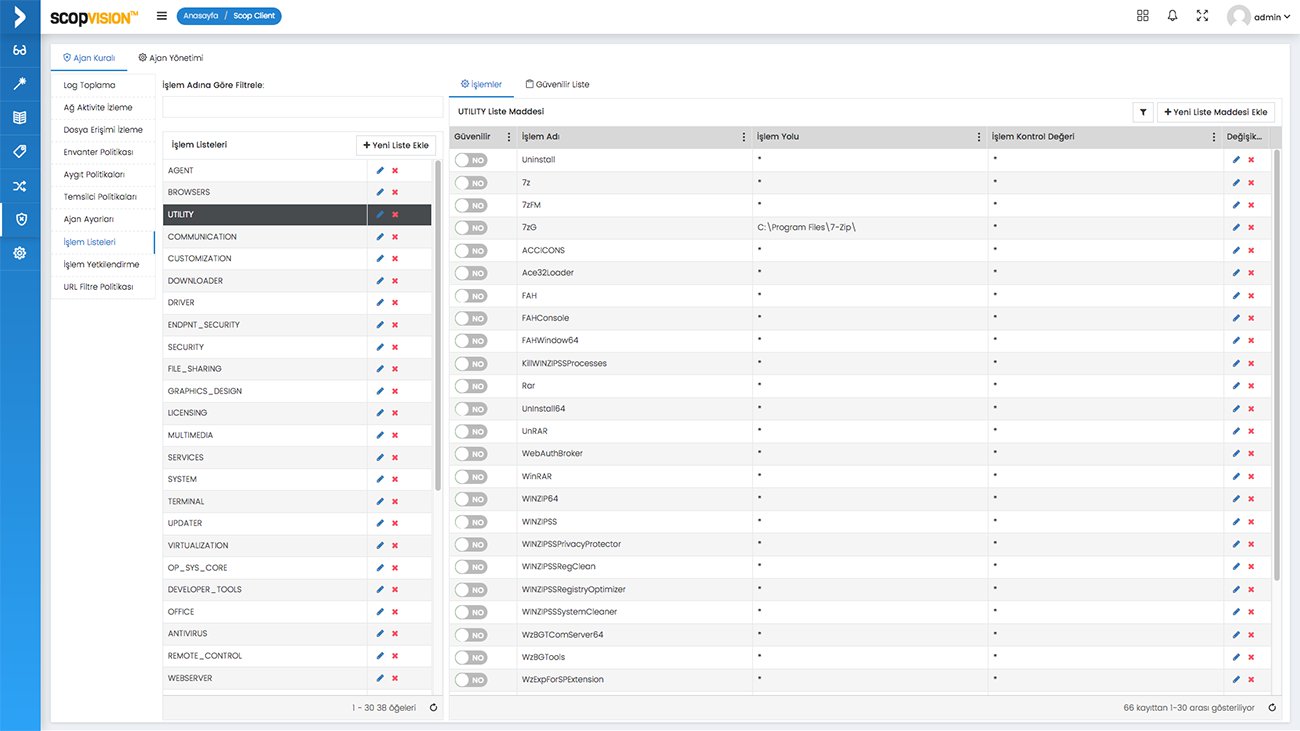Screen dimensions: 1300x731
Task: Click the Scop Client breadcrumb
Action: pyautogui.click(x=256, y=16)
